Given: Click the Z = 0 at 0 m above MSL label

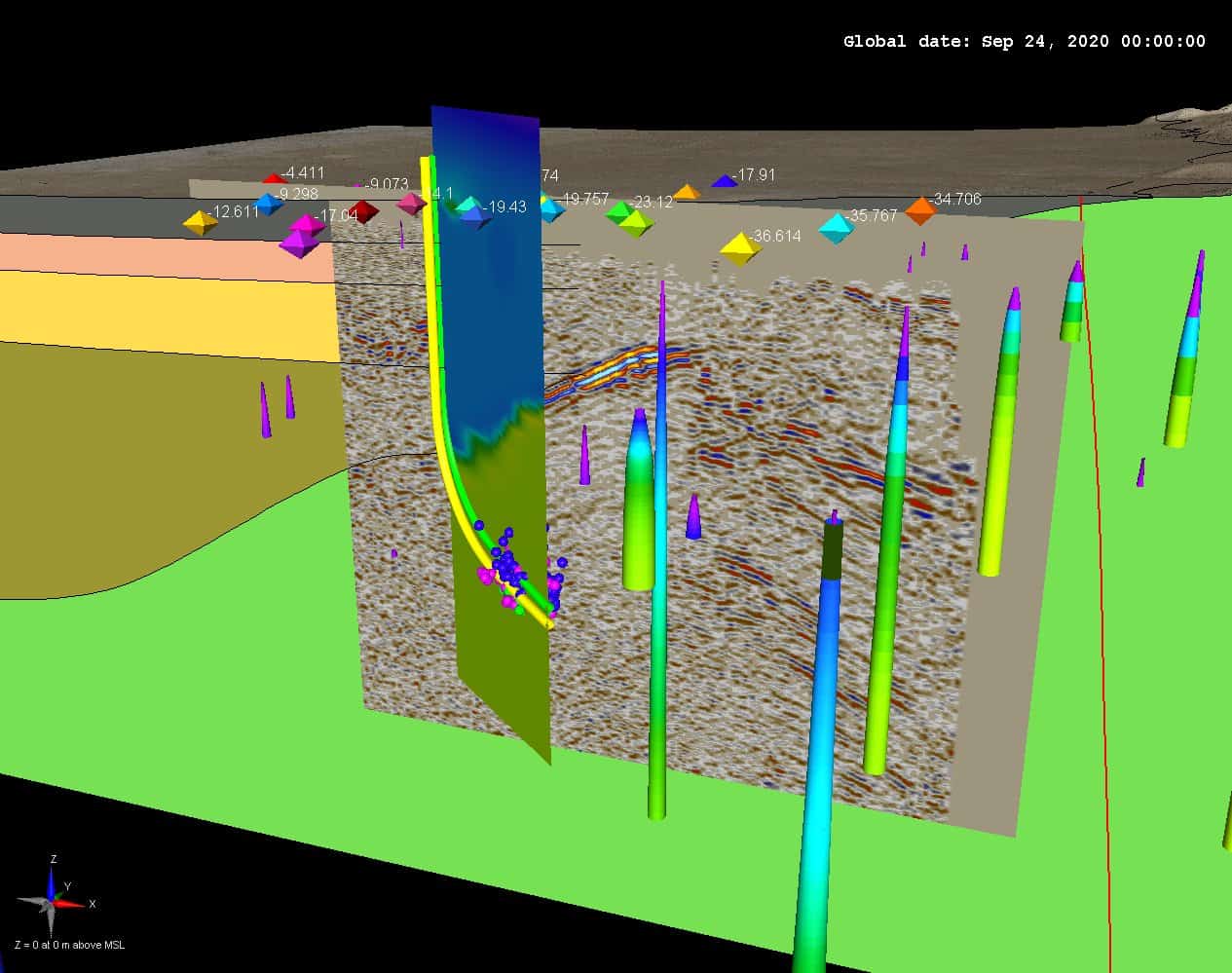Looking at the screenshot, I should coord(67,943).
